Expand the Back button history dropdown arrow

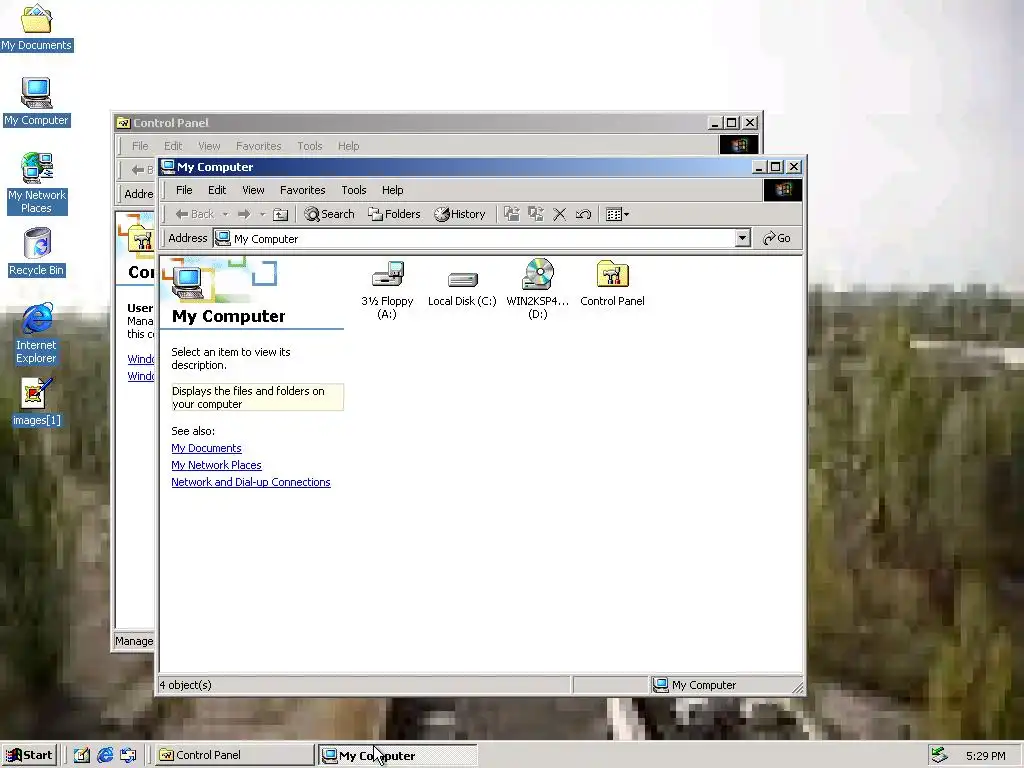225,214
